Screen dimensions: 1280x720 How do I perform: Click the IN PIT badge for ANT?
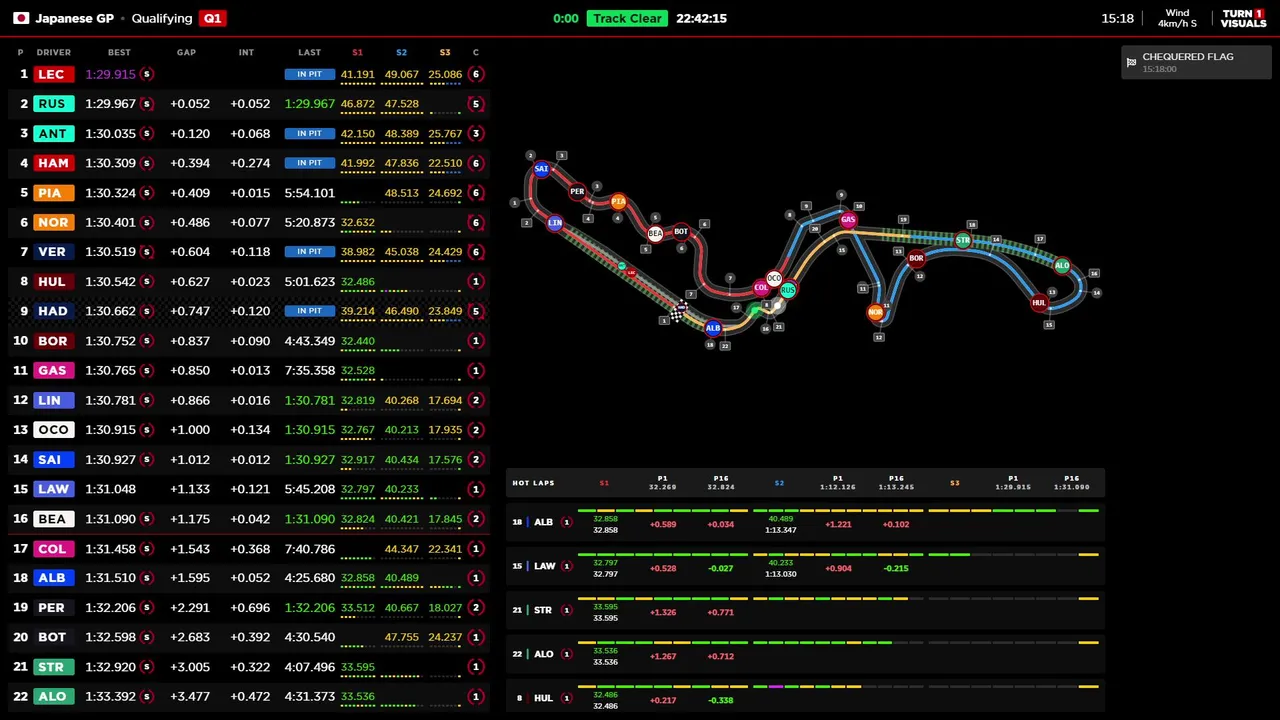pyautogui.click(x=309, y=133)
